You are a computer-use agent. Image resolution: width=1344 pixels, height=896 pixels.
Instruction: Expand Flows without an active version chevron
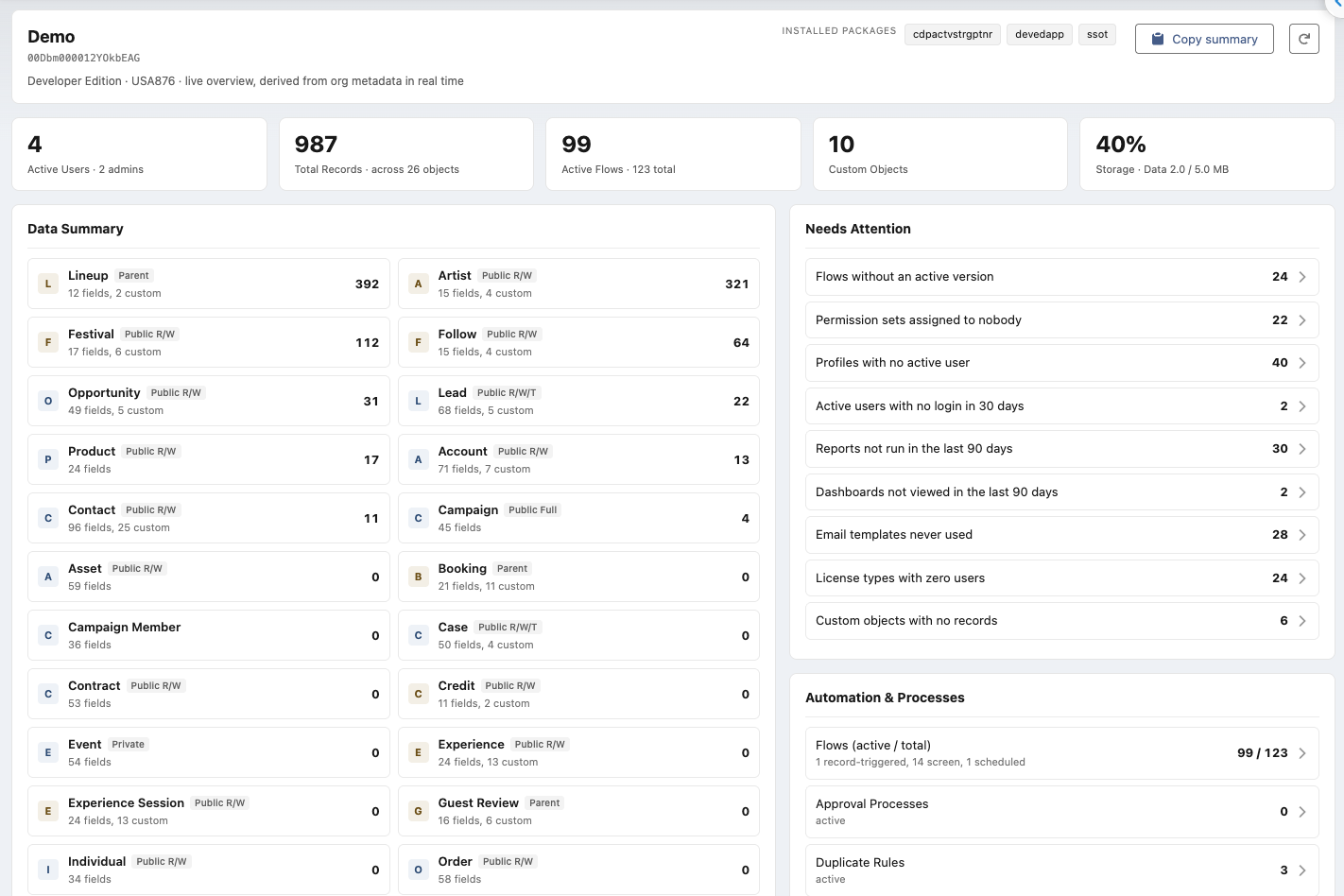point(1302,277)
